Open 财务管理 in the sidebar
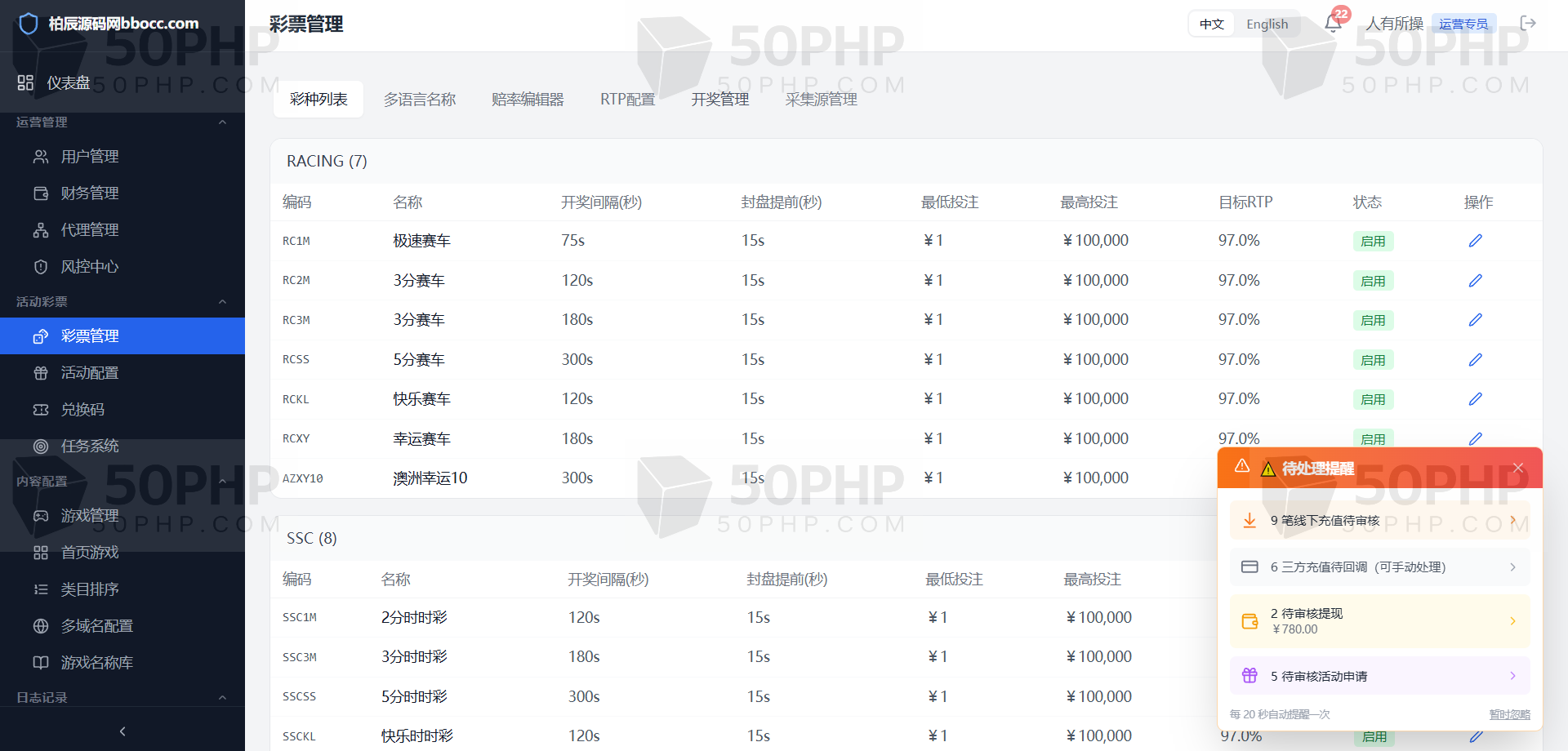 pos(122,193)
